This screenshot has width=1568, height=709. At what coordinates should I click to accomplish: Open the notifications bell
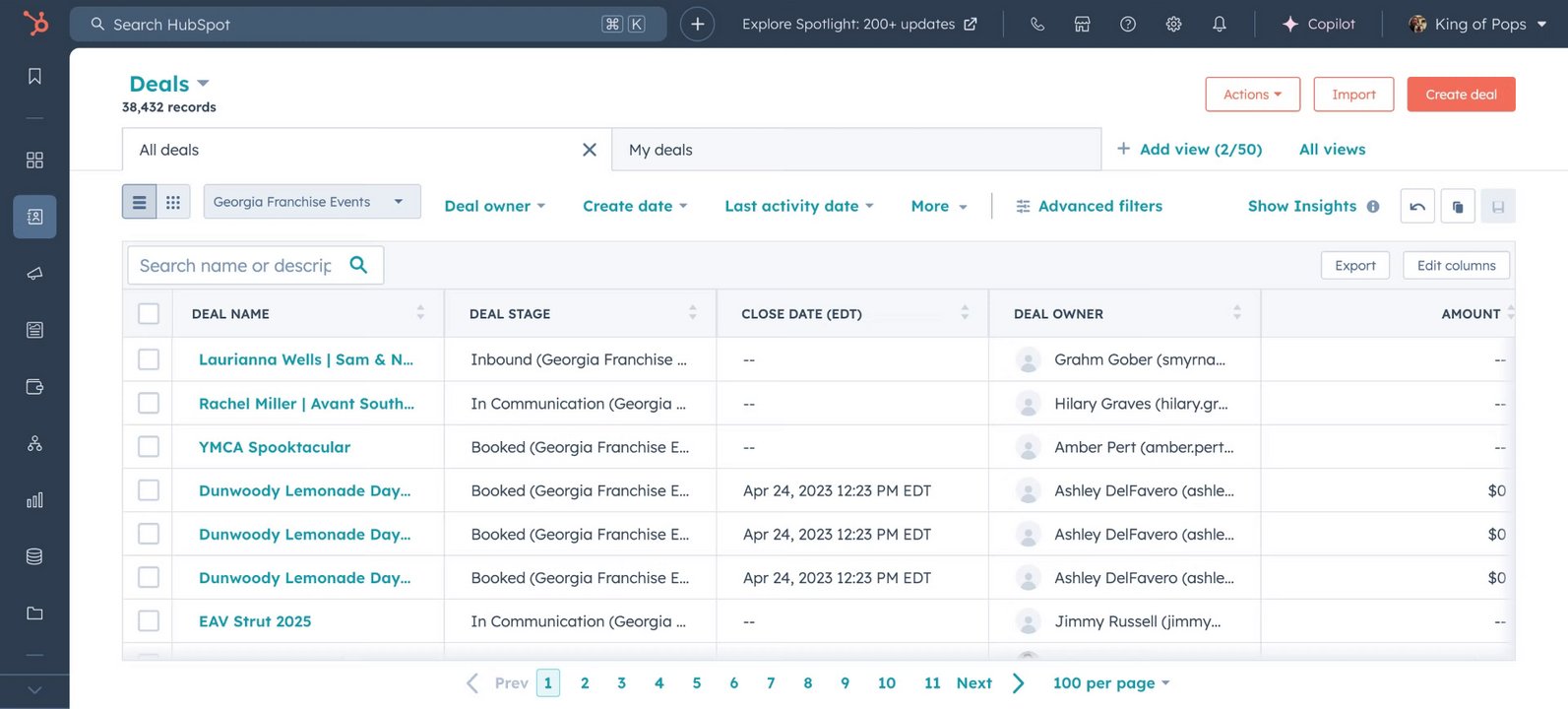coord(1220,25)
